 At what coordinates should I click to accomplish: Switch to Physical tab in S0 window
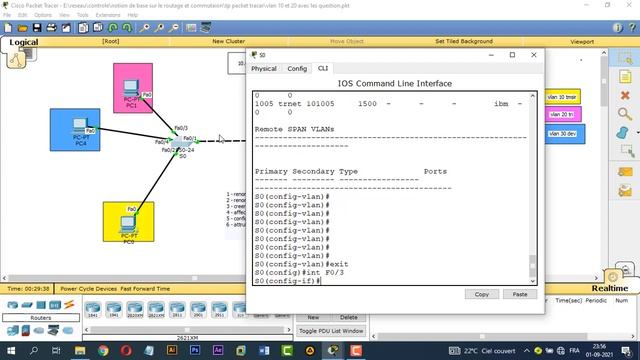(x=264, y=69)
